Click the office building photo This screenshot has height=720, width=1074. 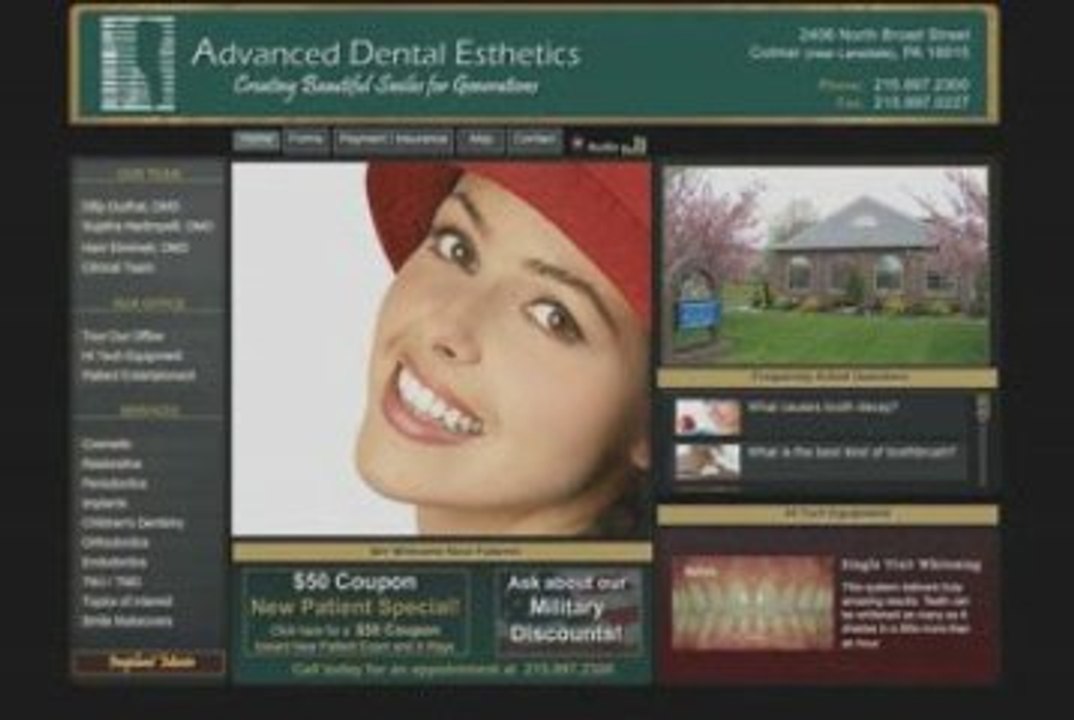point(827,266)
